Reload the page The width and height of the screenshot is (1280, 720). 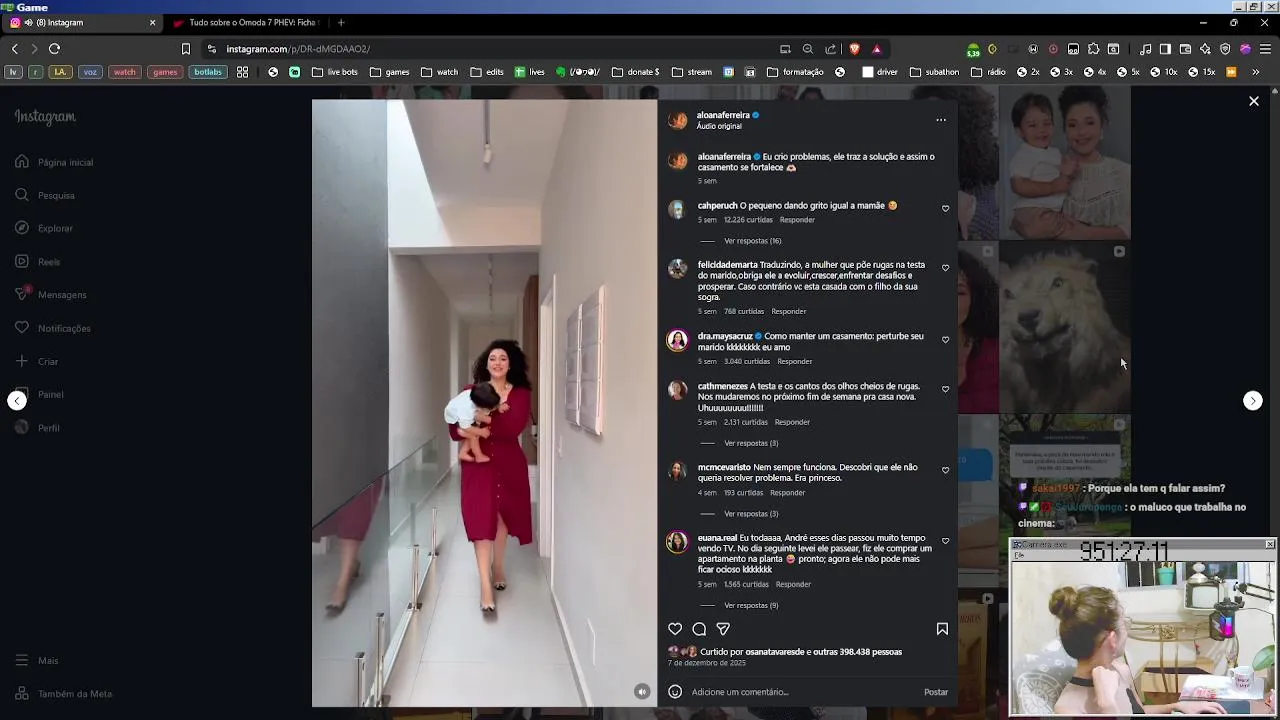click(54, 49)
